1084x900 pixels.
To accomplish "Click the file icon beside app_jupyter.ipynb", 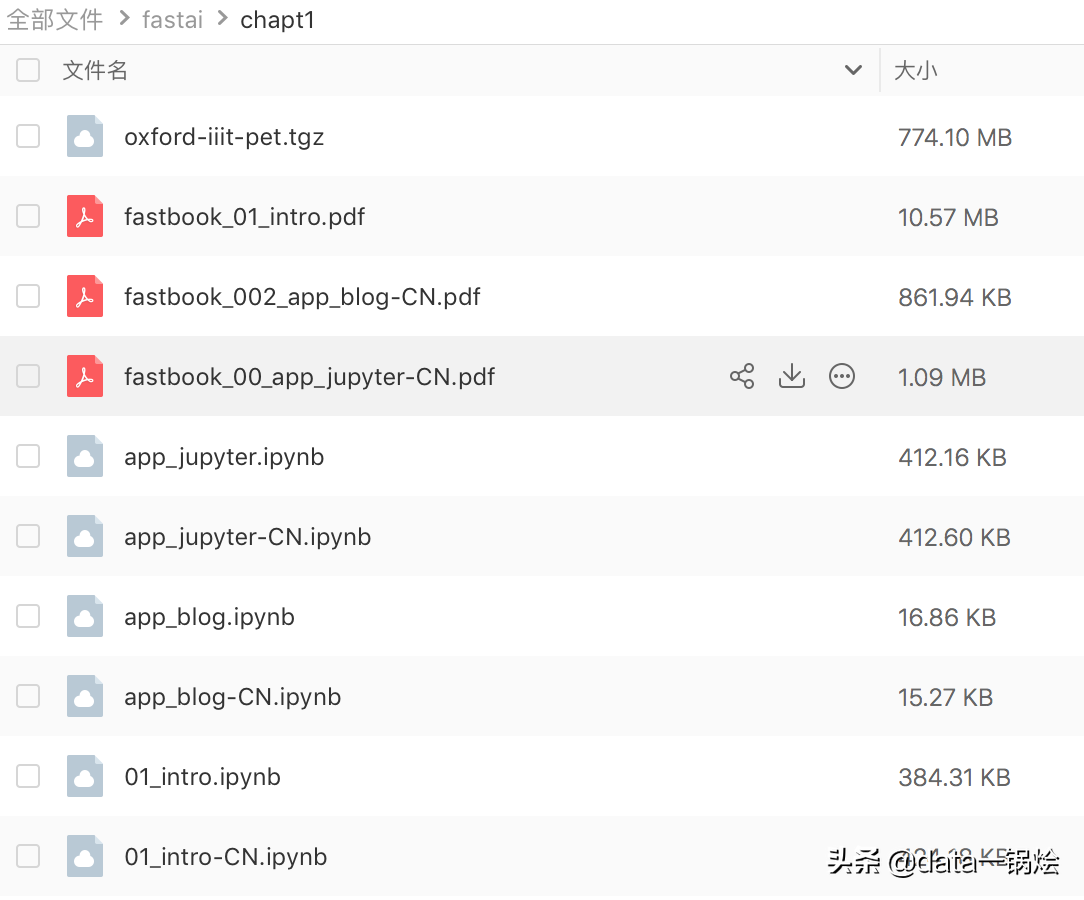I will pyautogui.click(x=85, y=456).
